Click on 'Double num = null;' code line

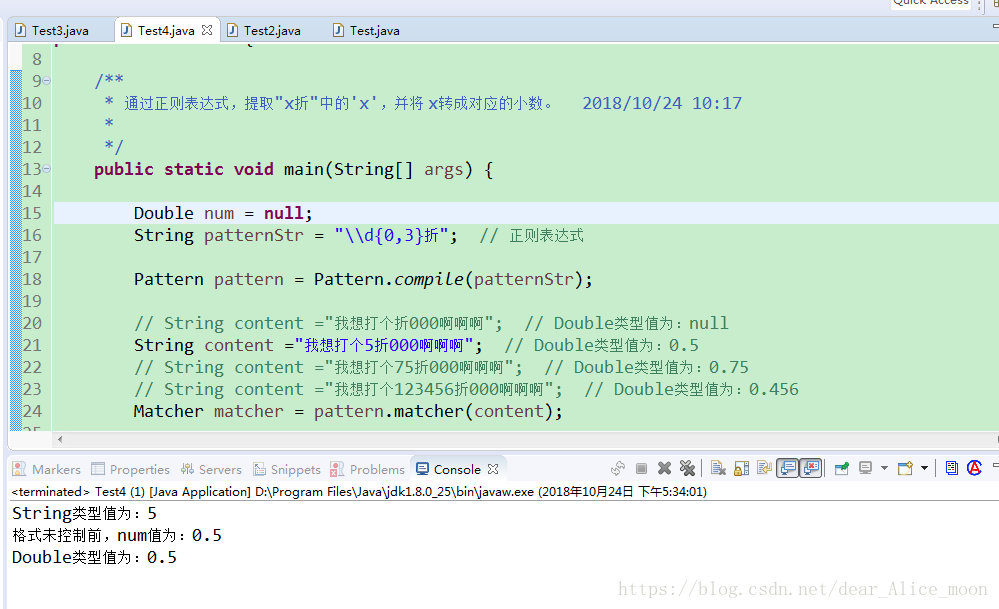(x=223, y=213)
